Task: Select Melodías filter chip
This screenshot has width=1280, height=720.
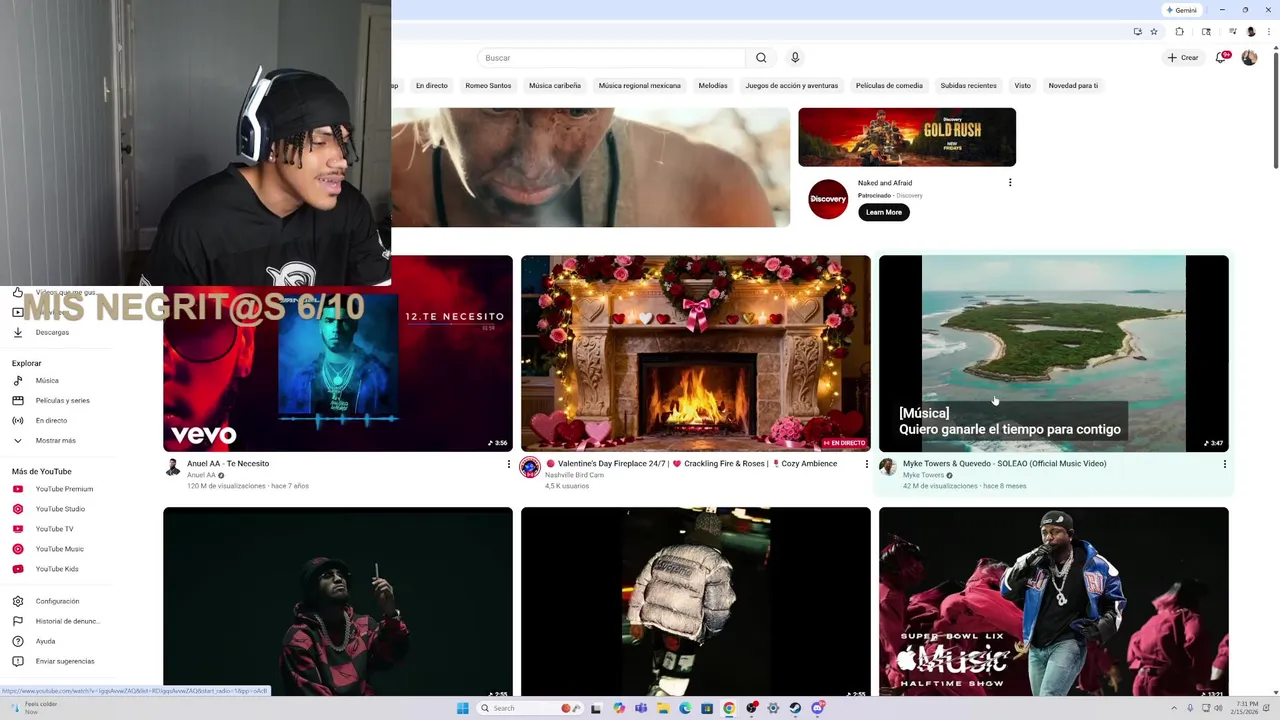Action: pos(713,86)
